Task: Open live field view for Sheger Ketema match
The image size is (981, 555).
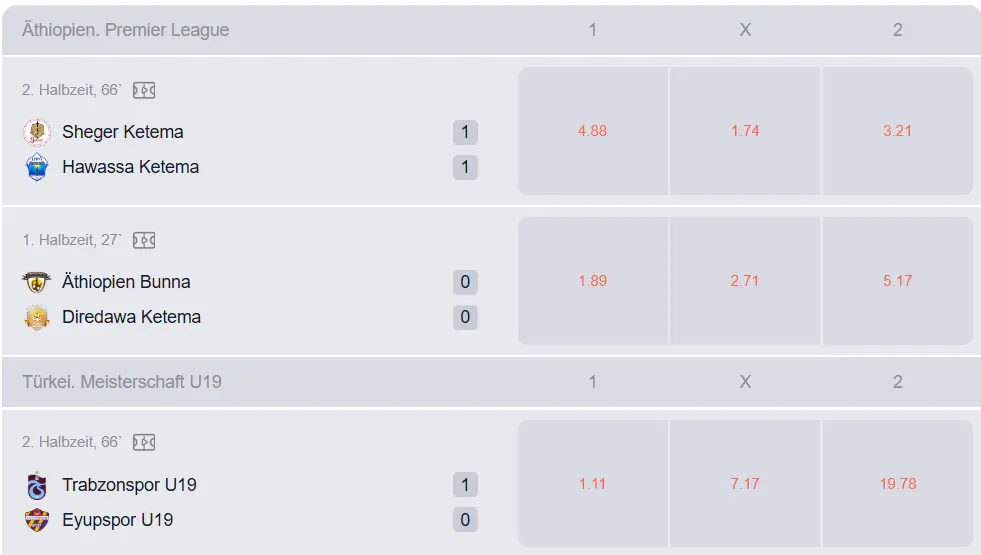Action: 144,90
